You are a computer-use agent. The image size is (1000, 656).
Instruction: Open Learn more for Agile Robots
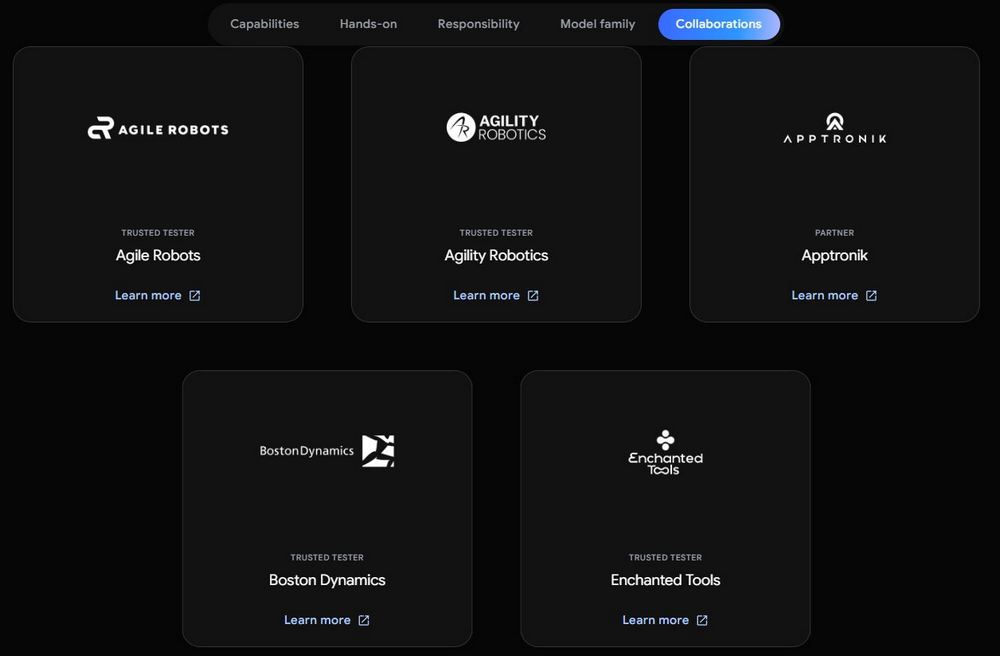click(x=148, y=296)
